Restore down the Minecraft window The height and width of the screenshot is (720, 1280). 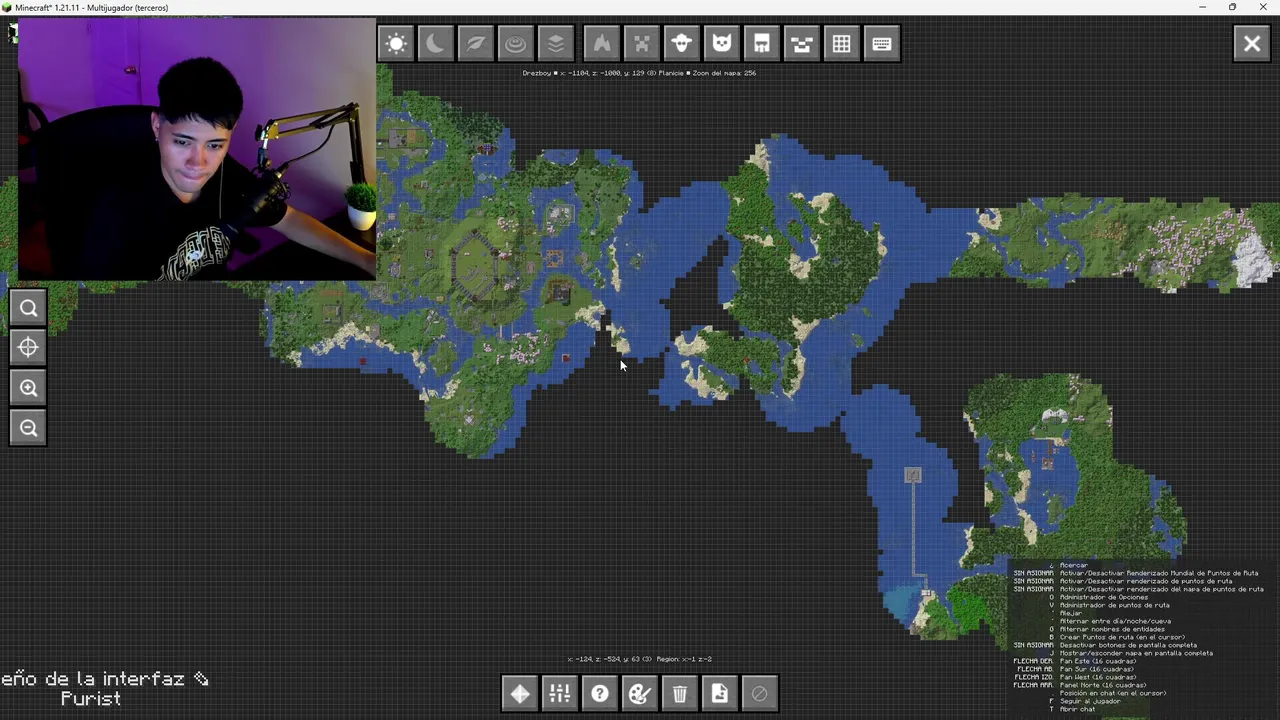[1232, 7]
